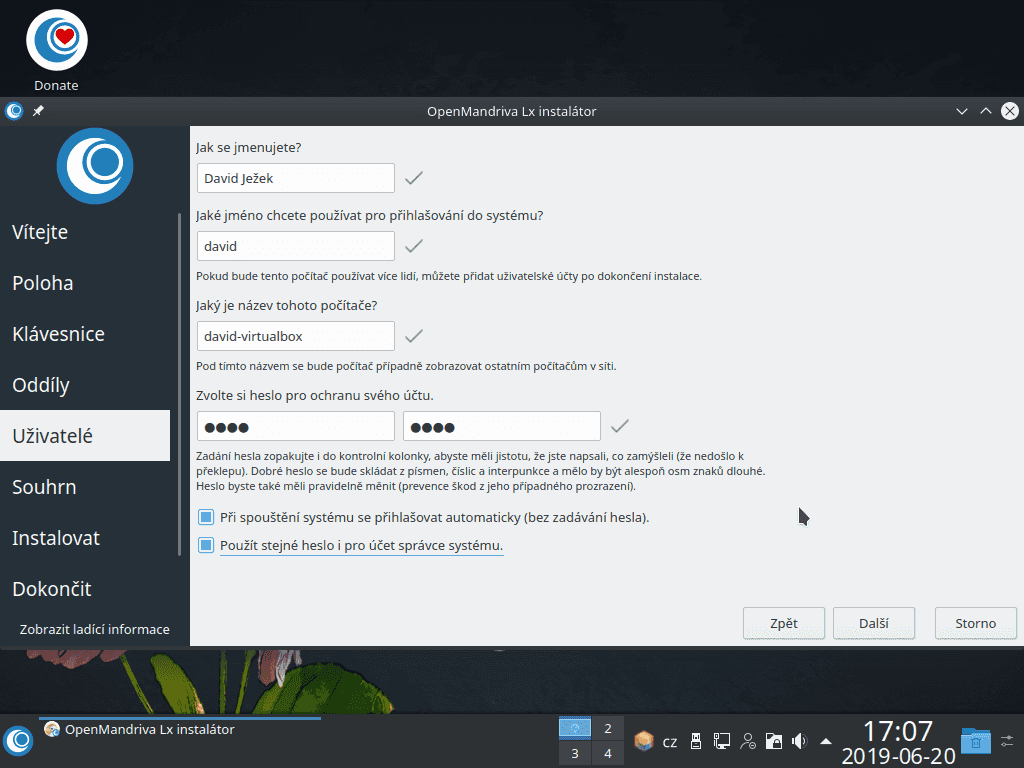Image resolution: width=1024 pixels, height=768 pixels.
Task: Open the removable device notifier in system tray
Action: [696, 741]
